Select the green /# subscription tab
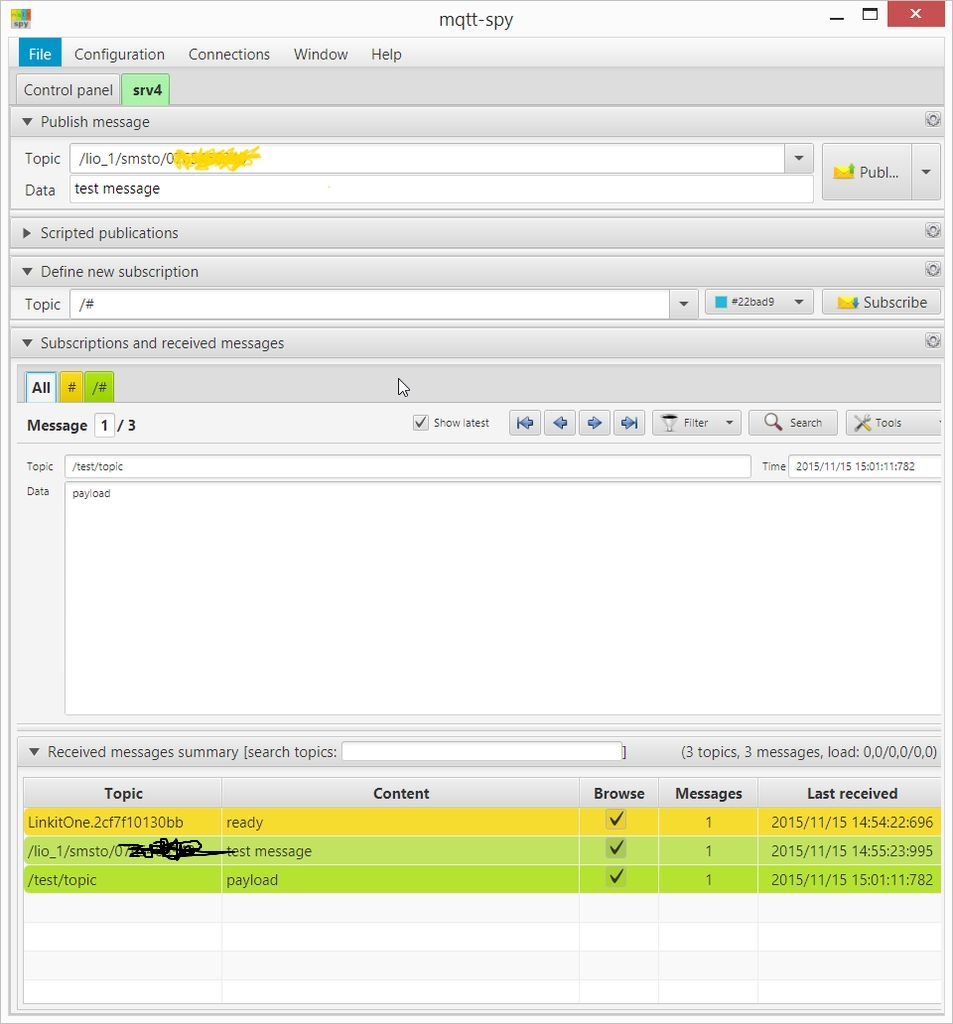Image resolution: width=953 pixels, height=1024 pixels. (99, 387)
